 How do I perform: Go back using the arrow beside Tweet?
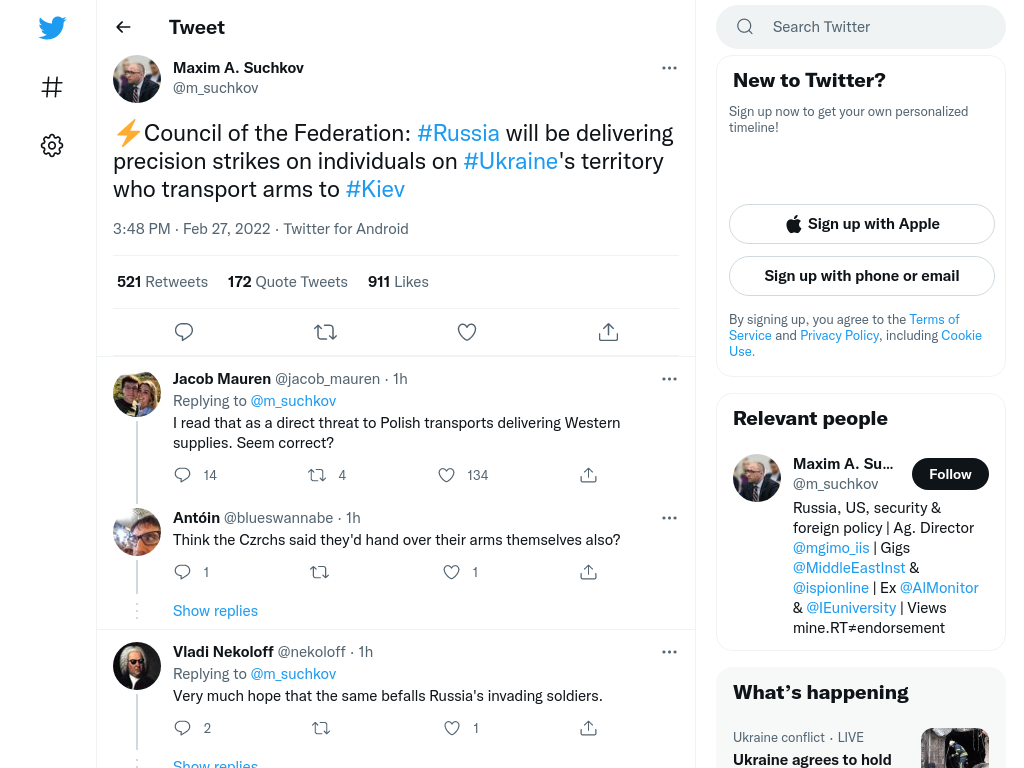coord(123,27)
